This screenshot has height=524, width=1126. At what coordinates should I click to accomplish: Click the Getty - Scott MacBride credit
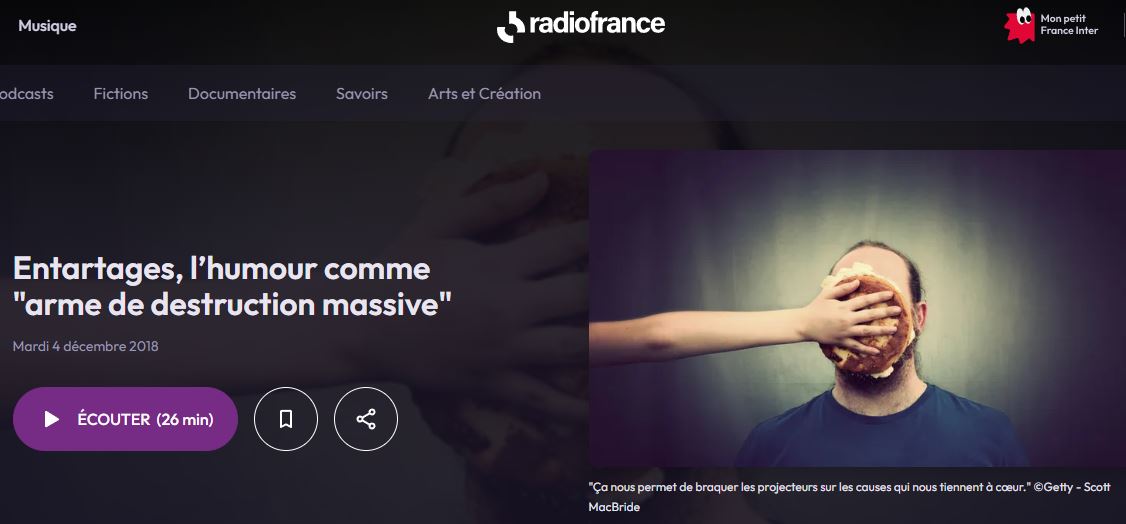[850, 497]
